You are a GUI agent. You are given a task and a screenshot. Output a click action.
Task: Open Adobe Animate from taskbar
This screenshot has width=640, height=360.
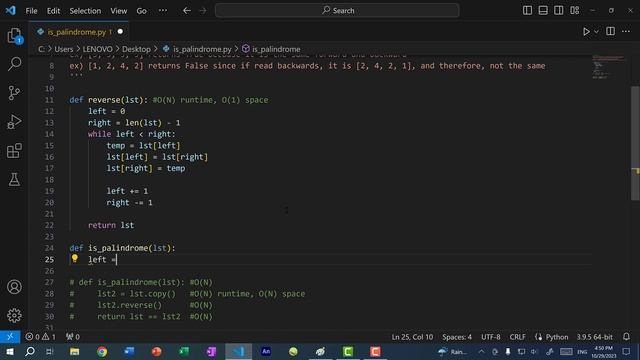(x=266, y=351)
